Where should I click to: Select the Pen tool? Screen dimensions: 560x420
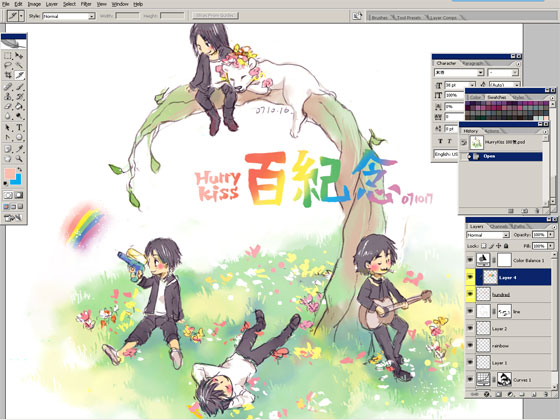coord(8,137)
